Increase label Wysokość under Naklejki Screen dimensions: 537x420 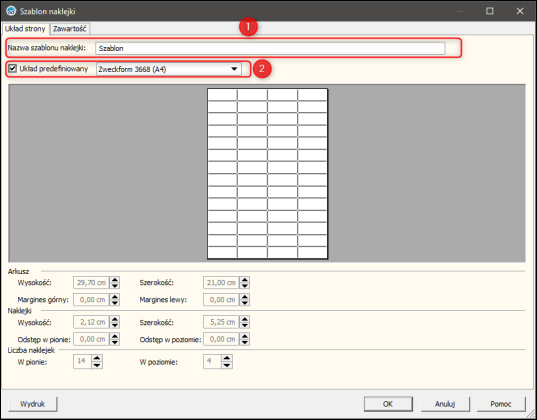[x=115, y=319]
